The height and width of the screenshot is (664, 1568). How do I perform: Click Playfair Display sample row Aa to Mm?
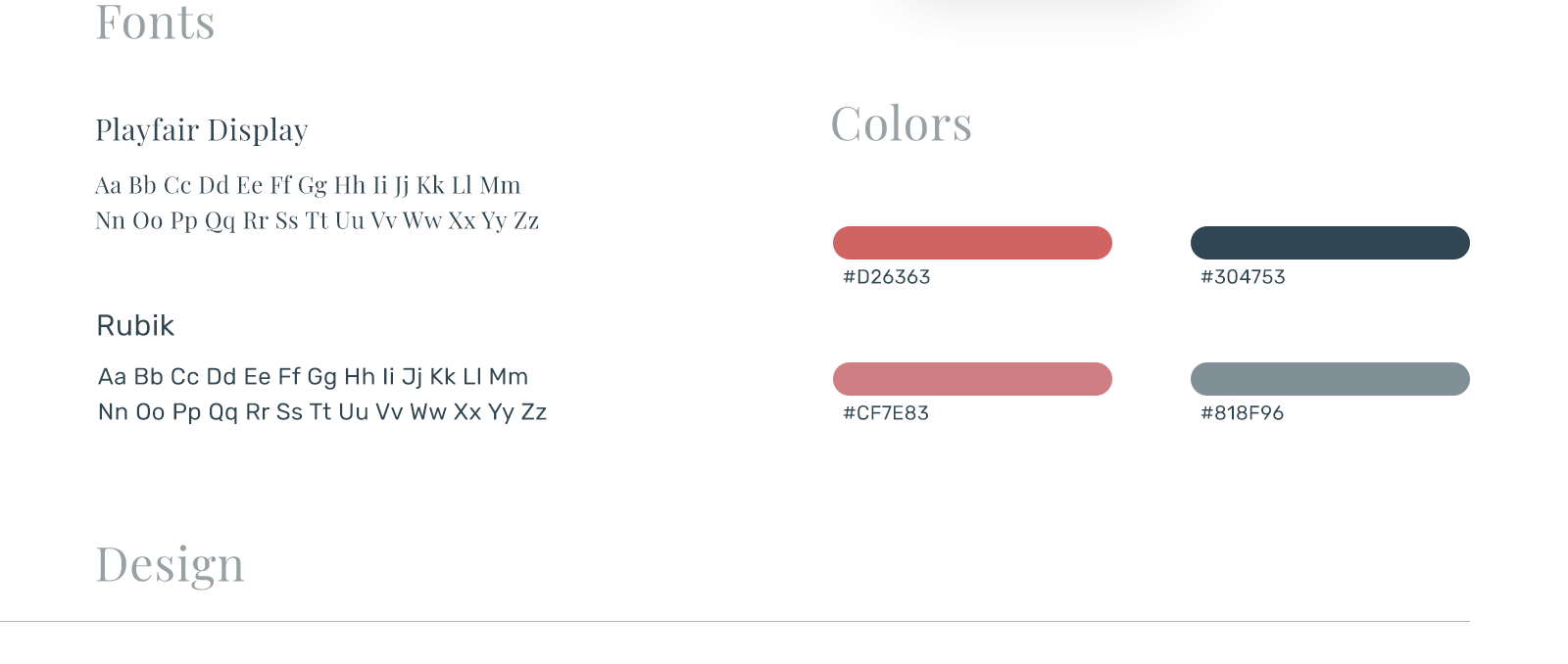coord(308,185)
